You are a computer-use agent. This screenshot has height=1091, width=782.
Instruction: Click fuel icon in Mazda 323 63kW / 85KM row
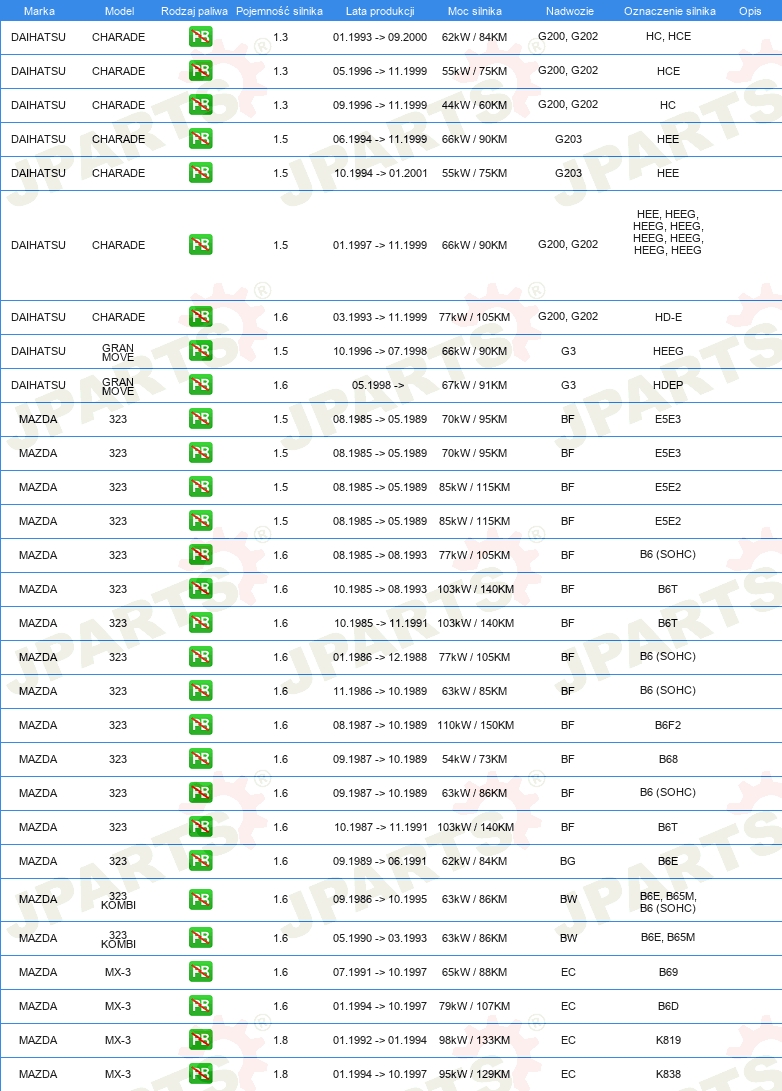click(200, 691)
